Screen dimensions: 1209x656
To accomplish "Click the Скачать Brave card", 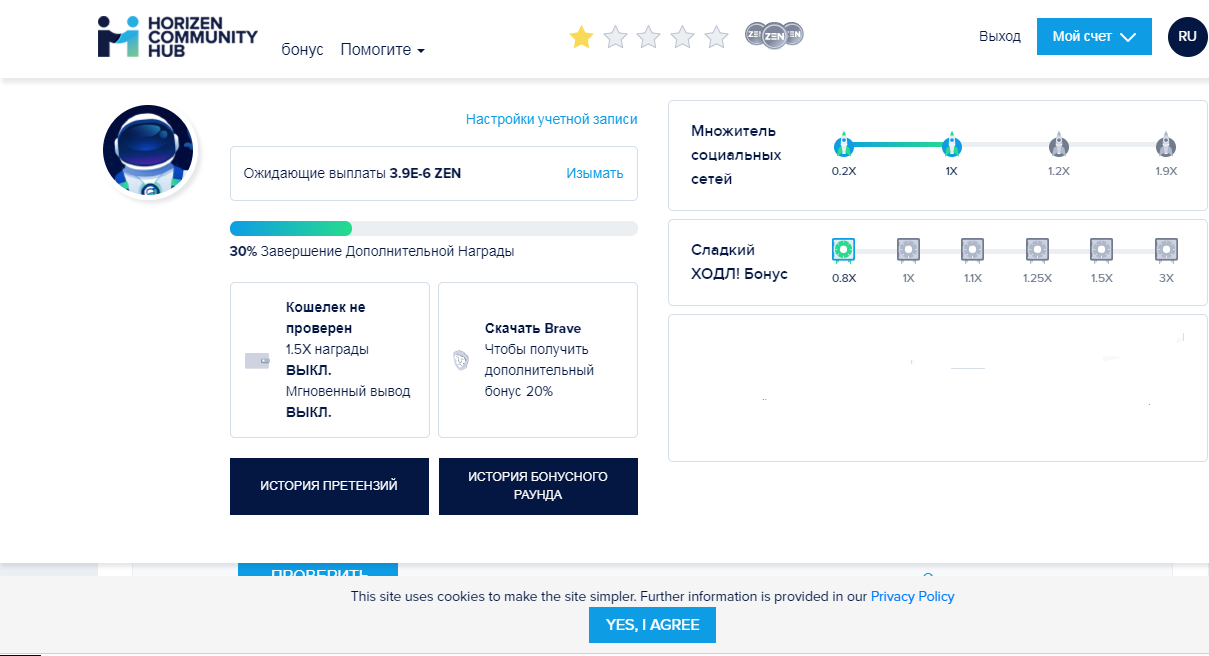I will pyautogui.click(x=538, y=360).
